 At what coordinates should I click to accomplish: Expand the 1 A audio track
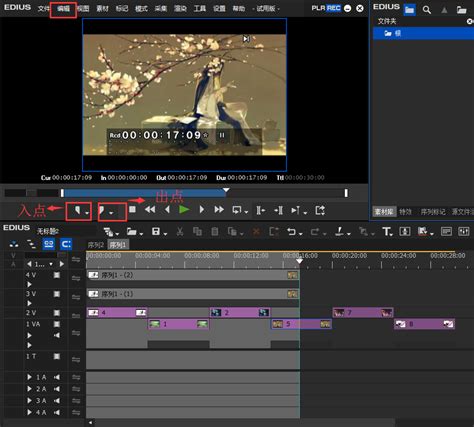[29, 377]
